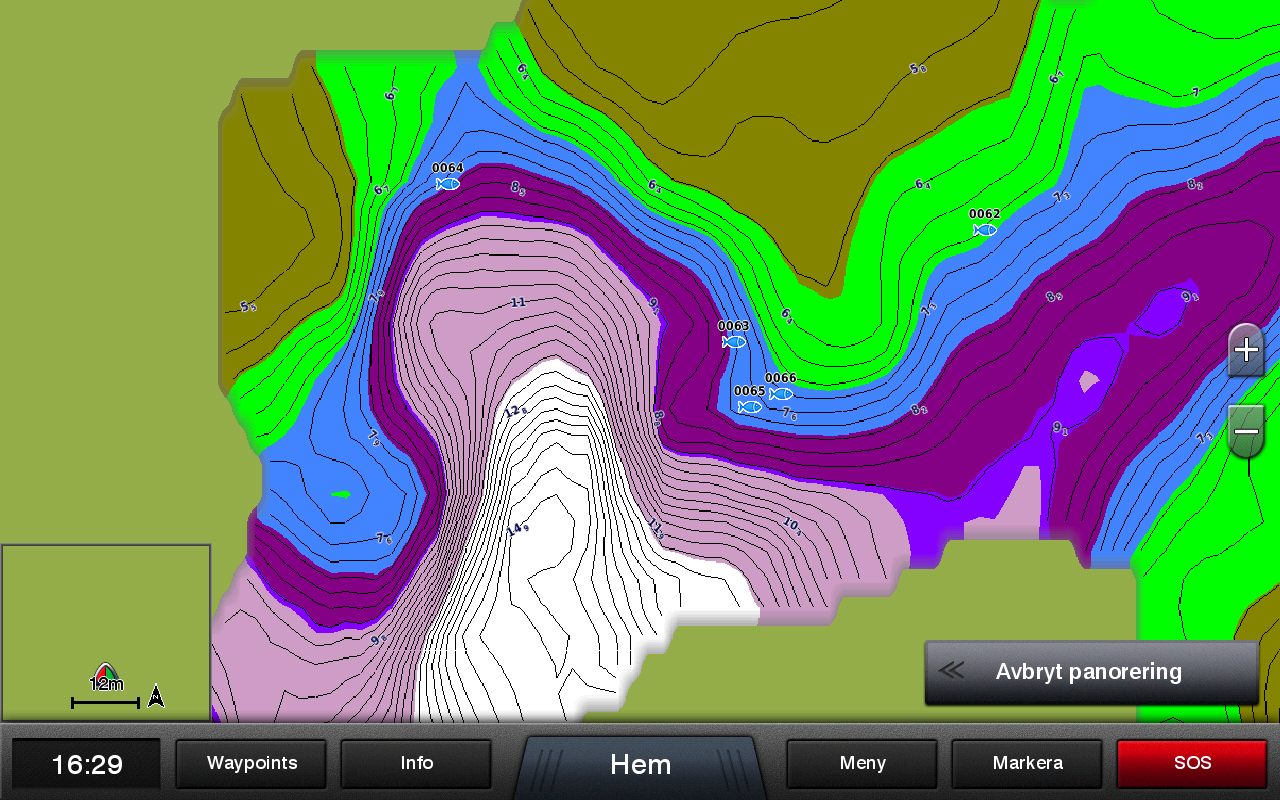The width and height of the screenshot is (1280, 800).
Task: Select the fish waypoint 0064
Action: tap(447, 183)
